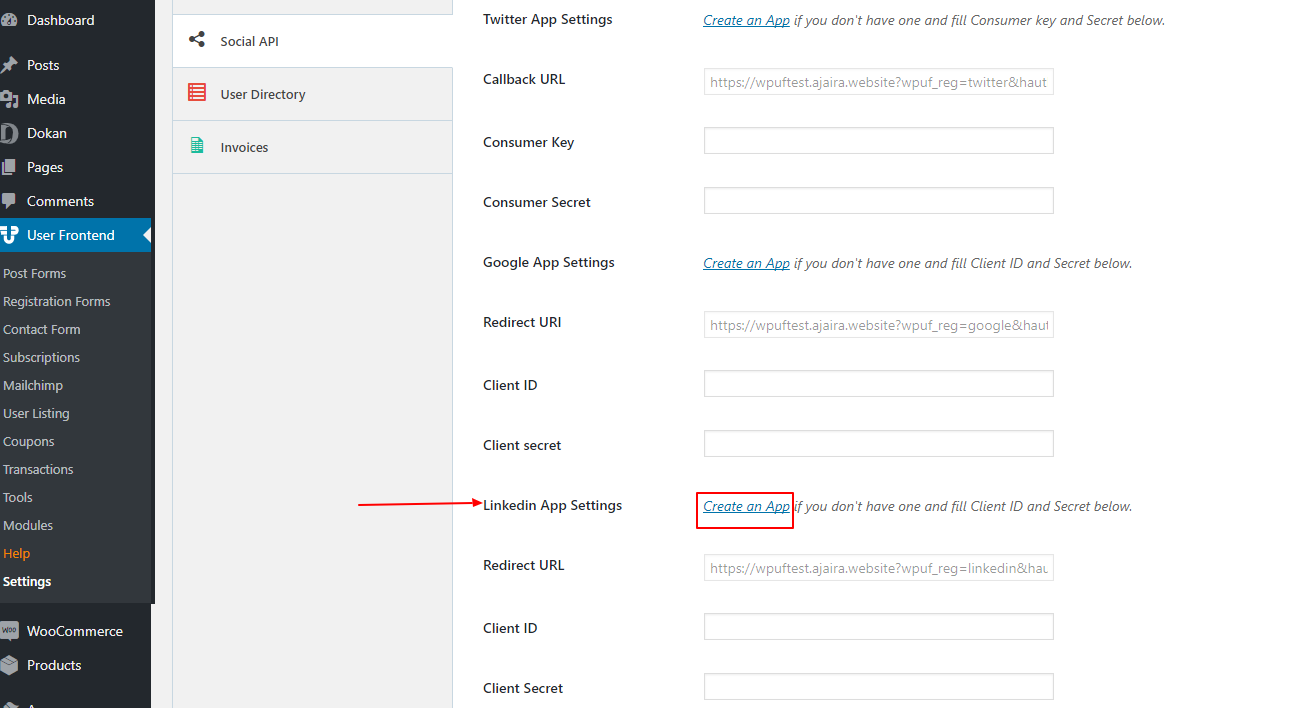
Task: Click the Google Redirect URI field
Action: click(x=879, y=325)
